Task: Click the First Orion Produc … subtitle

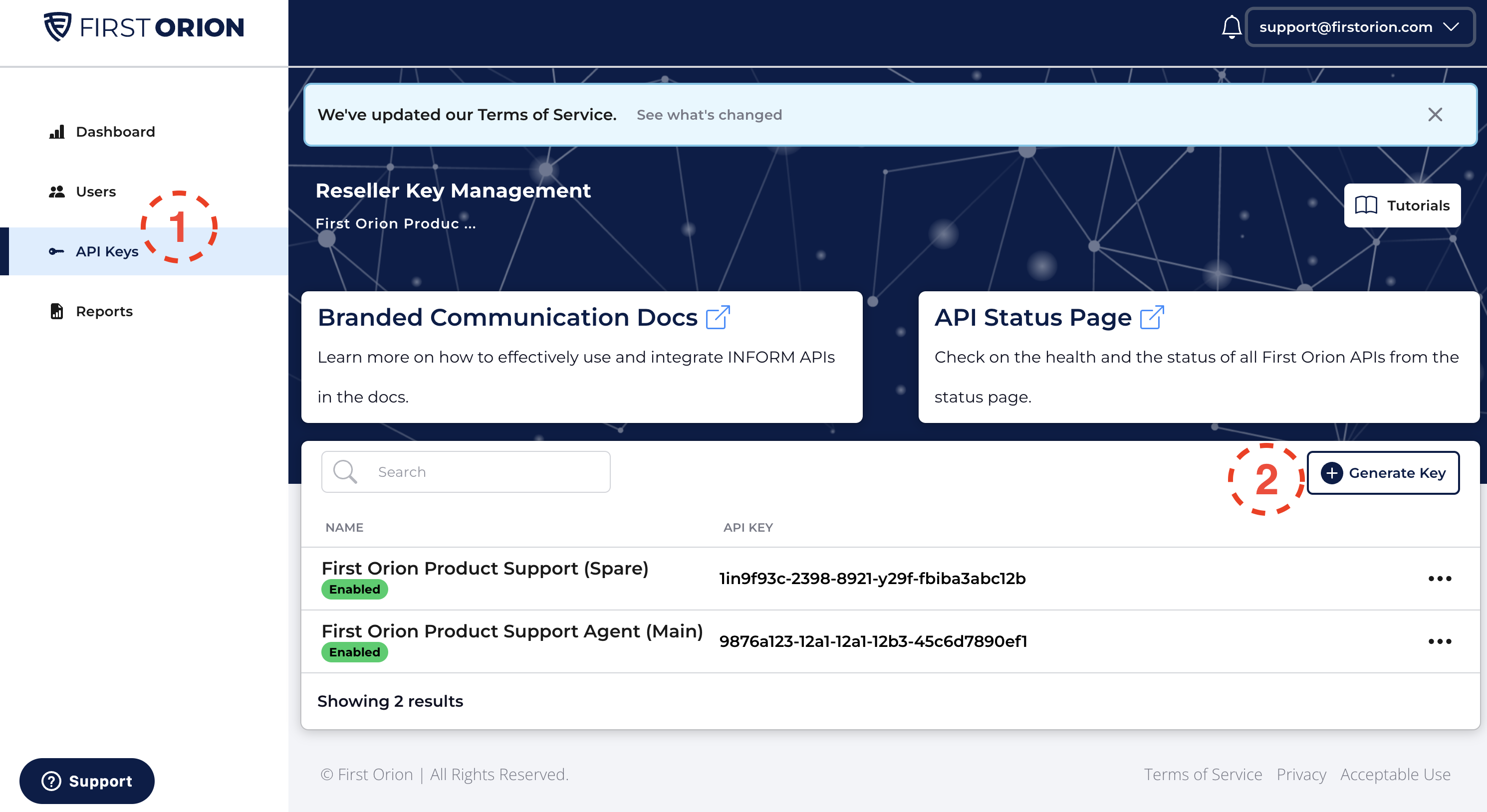Action: point(395,224)
